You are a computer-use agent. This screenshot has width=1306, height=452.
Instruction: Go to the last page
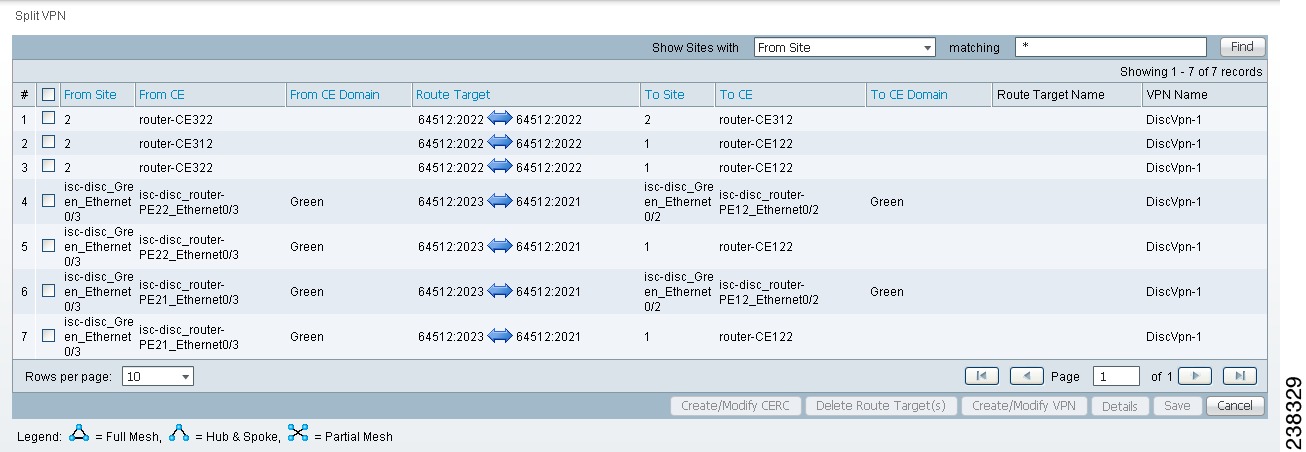1239,376
